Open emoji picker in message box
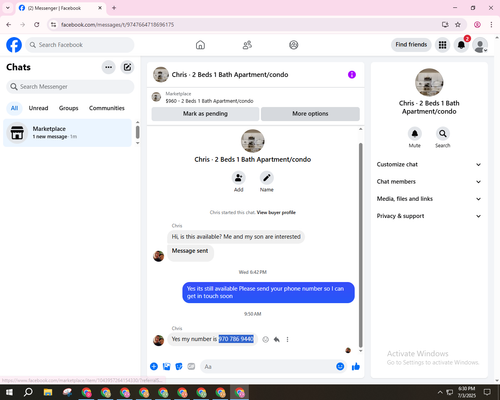 pos(340,367)
